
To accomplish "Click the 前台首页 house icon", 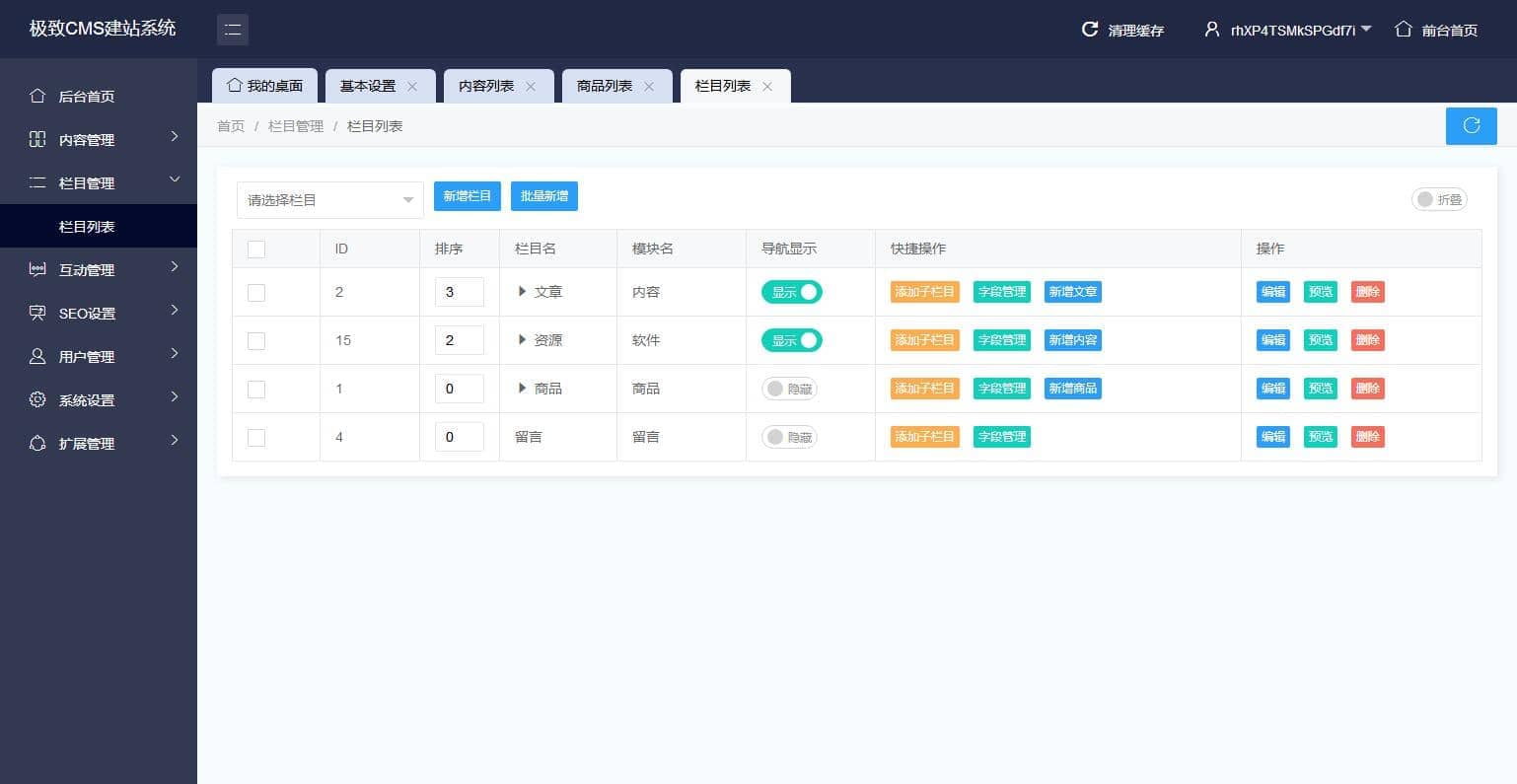I will (1404, 30).
